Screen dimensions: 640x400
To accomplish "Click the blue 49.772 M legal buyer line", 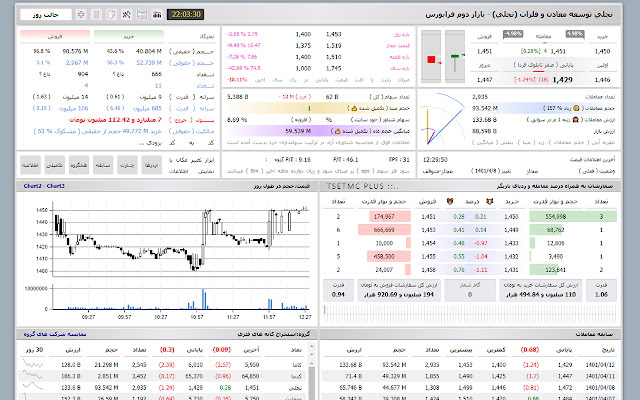I will (98, 131).
